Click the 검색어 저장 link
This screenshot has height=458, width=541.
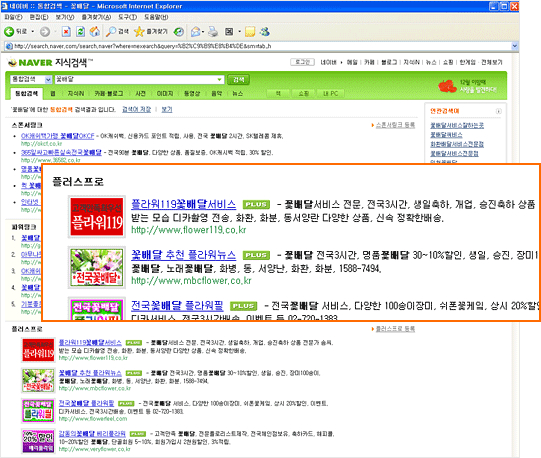point(136,109)
